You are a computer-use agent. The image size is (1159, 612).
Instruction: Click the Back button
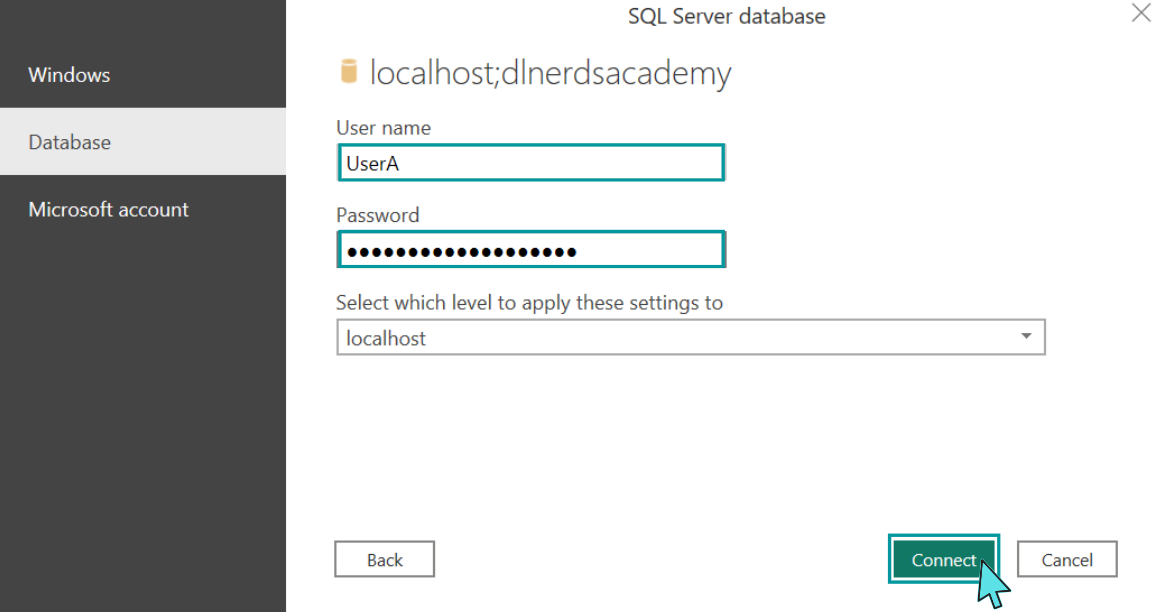384,560
